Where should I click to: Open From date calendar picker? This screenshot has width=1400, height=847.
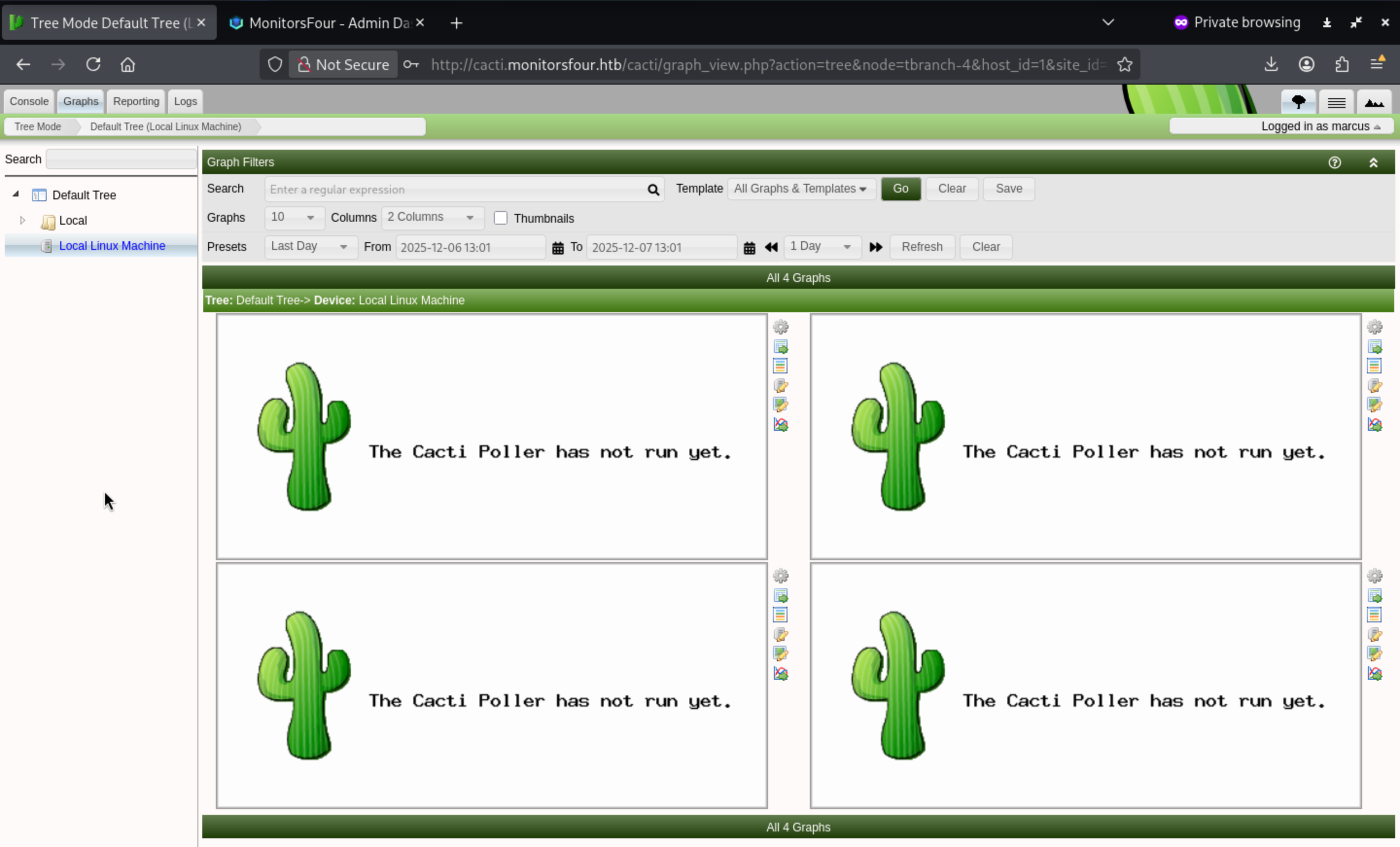558,248
